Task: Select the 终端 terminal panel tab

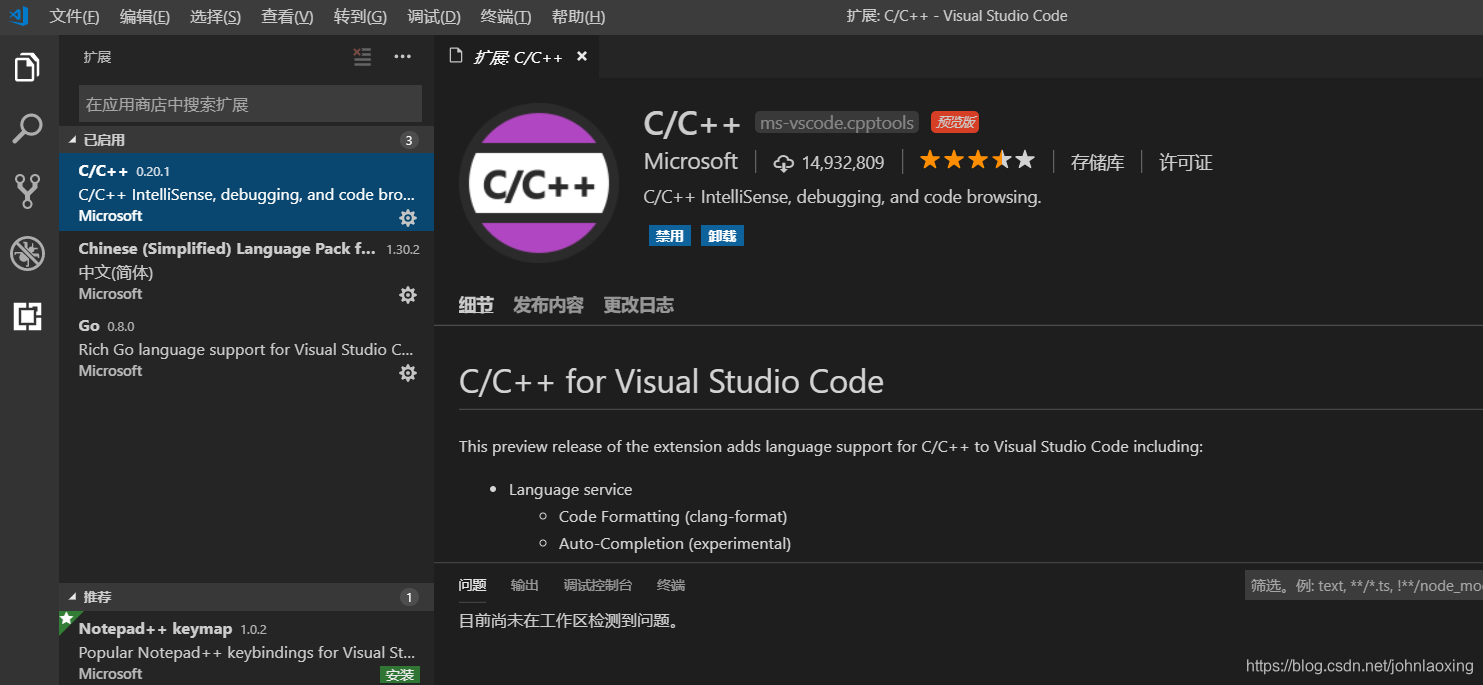Action: 671,585
